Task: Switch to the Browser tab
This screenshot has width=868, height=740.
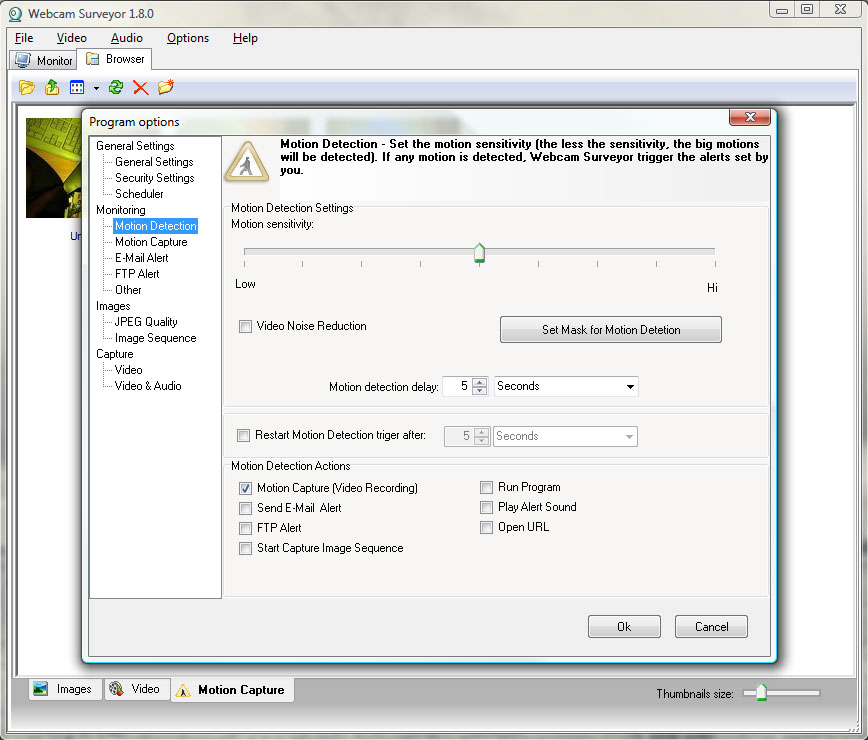Action: 115,59
